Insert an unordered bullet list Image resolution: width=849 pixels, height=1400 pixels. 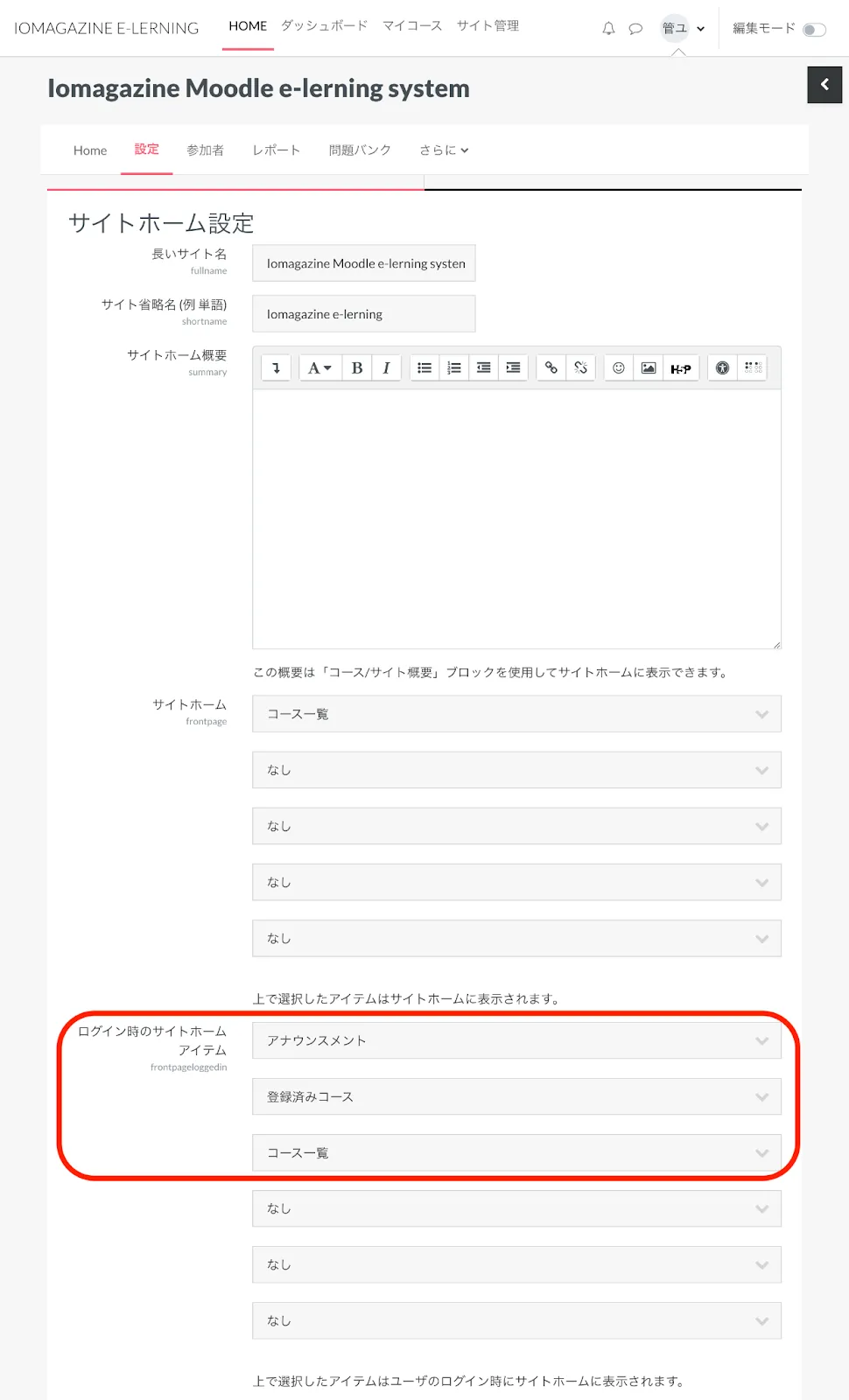click(x=424, y=368)
